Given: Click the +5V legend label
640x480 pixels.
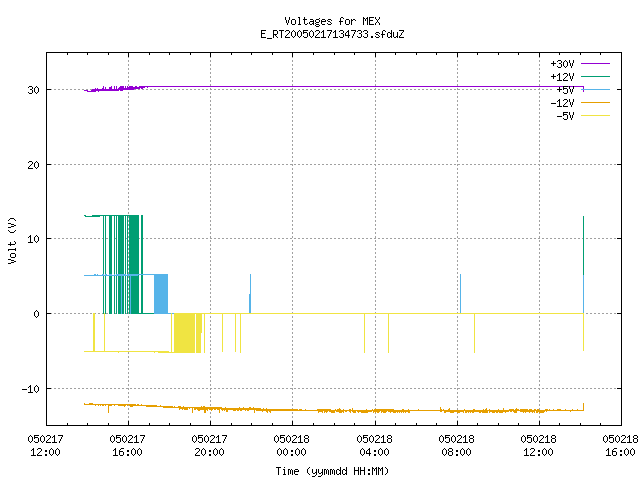Looking at the screenshot, I should pyautogui.click(x=565, y=90).
